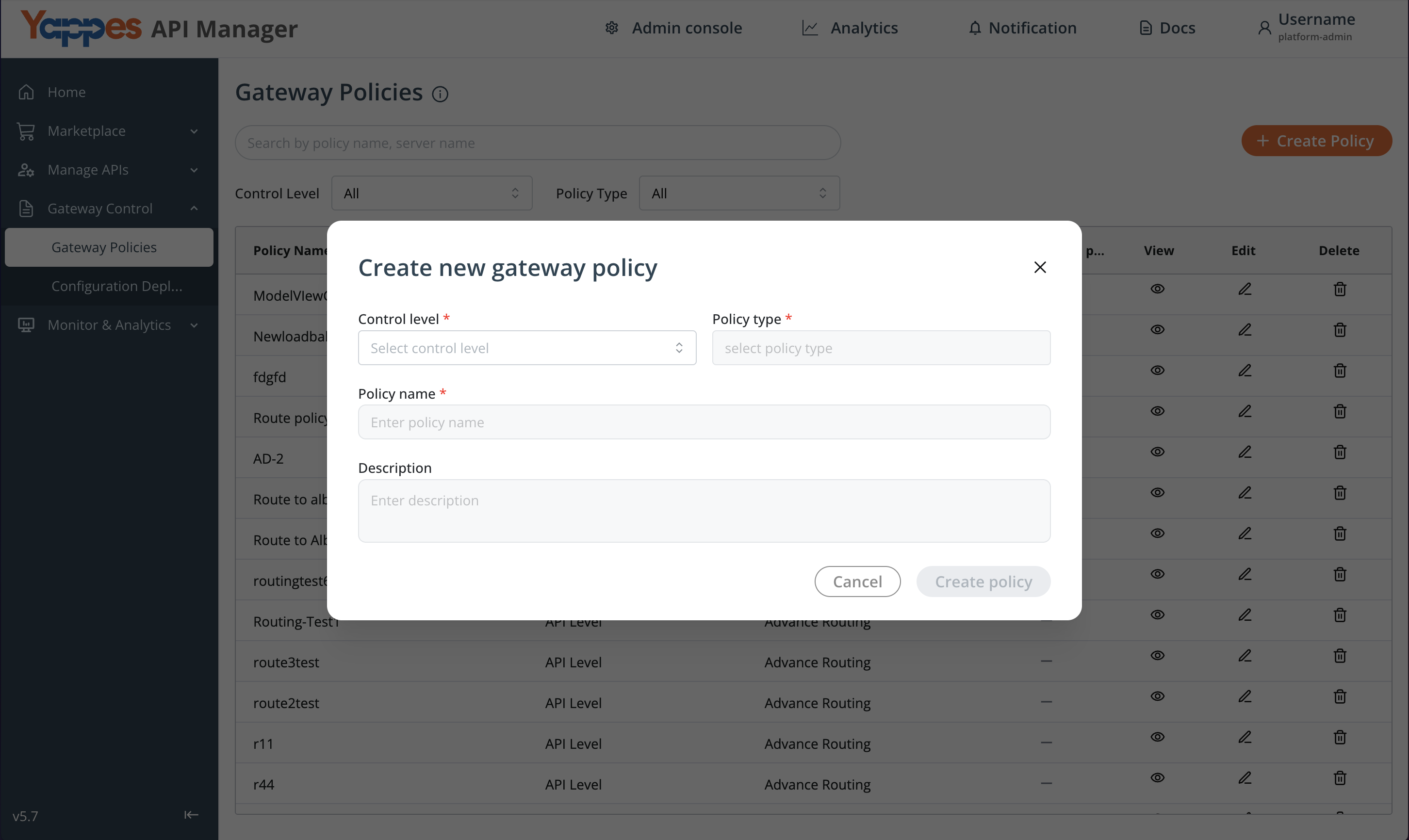Edit the route3test policy pencil icon
Viewport: 1409px width, 840px height.
1244,656
